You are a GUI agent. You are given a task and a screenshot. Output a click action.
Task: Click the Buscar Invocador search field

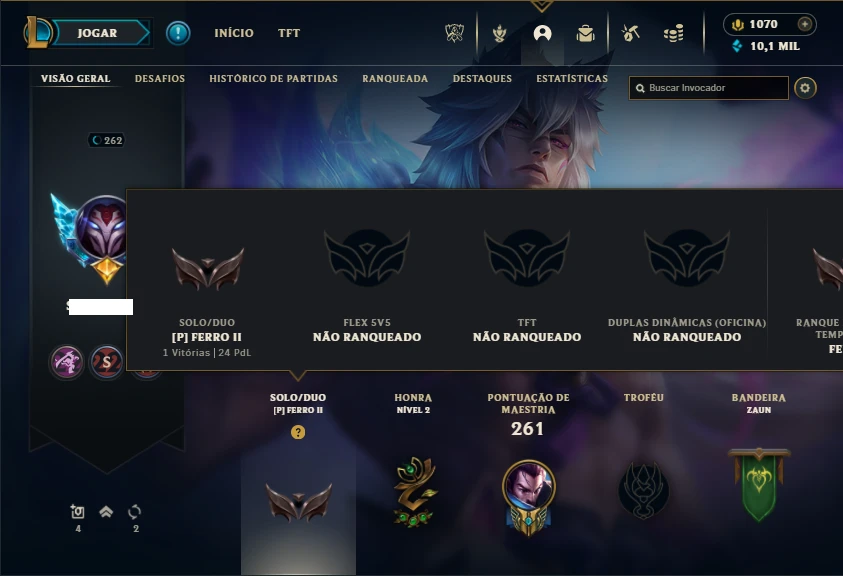point(709,88)
